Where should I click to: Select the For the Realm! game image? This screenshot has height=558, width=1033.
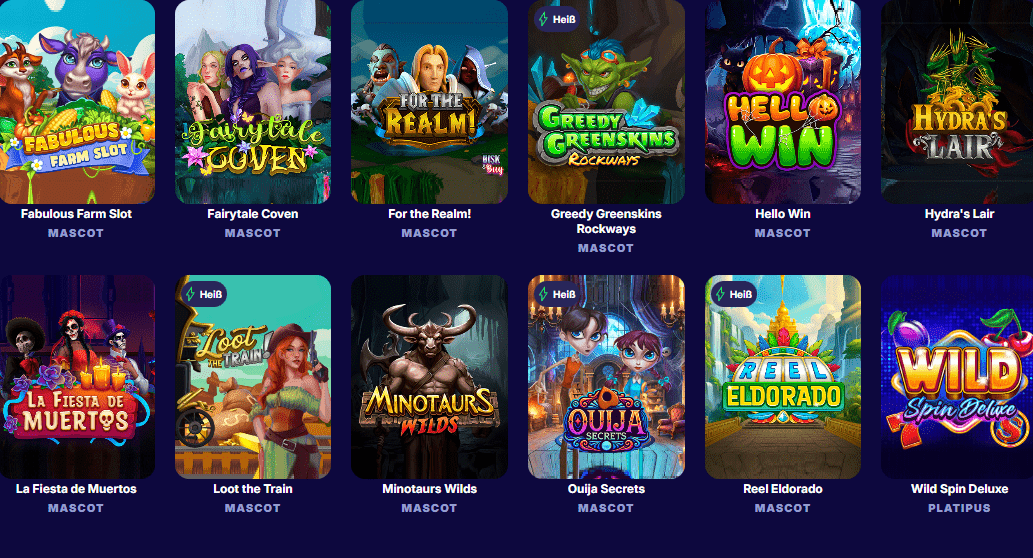[430, 101]
